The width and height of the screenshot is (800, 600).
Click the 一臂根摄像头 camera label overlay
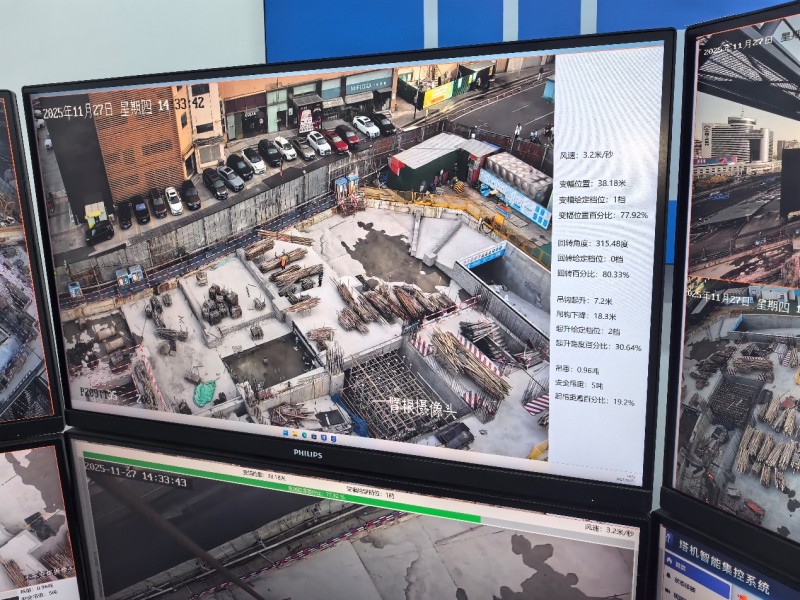coord(415,407)
